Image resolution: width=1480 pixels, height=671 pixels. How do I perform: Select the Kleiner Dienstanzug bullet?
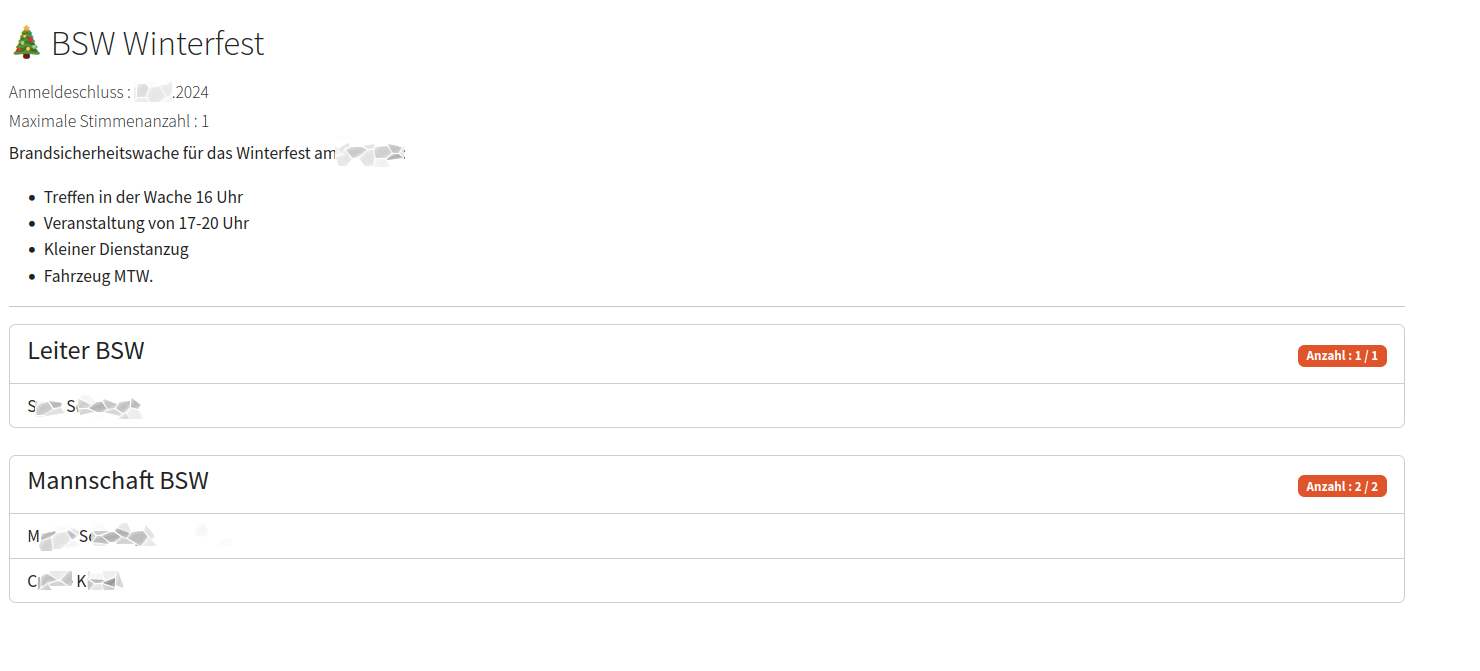click(116, 249)
